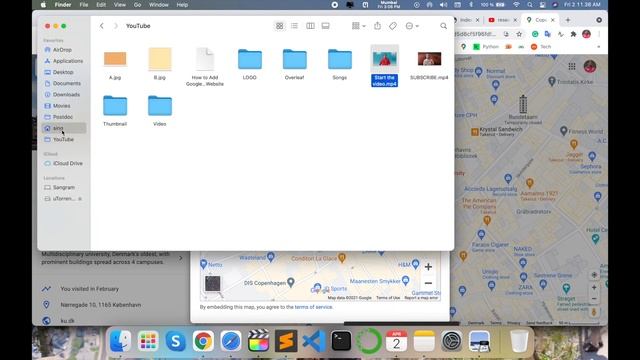This screenshot has width=640, height=360.
Task: Open Terminal from the Dock
Action: [x=341, y=341]
